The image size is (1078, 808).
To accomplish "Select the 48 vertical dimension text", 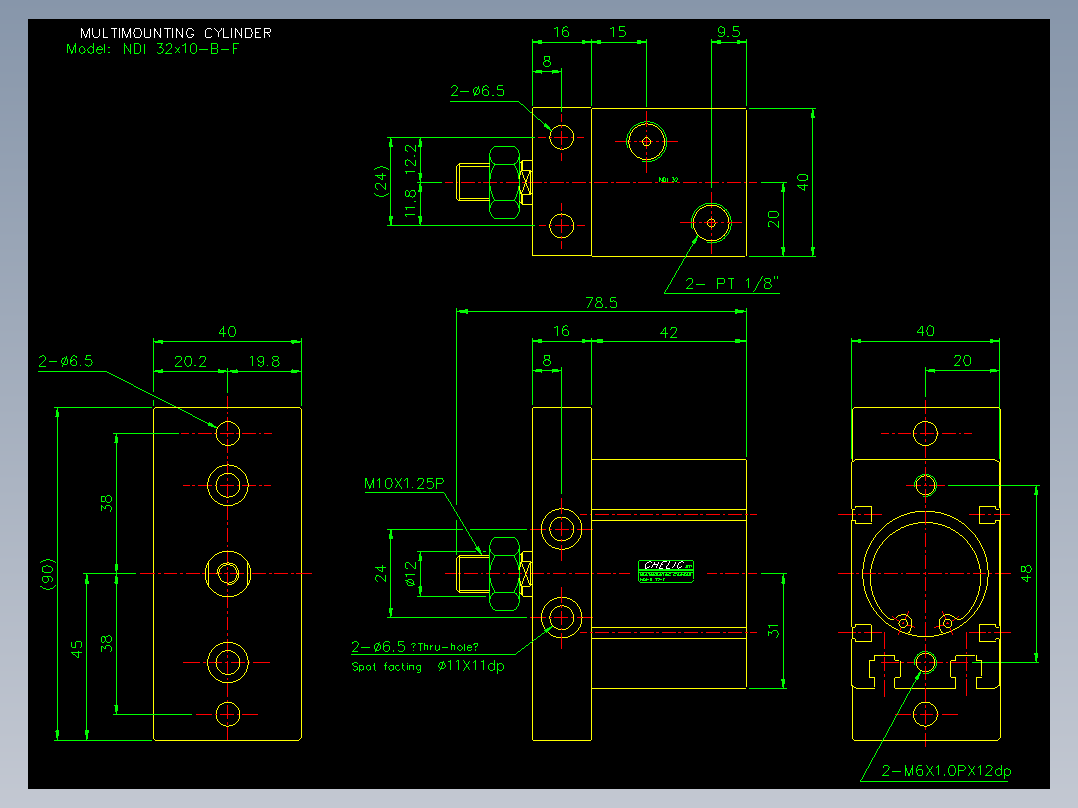I will pyautogui.click(x=1026, y=574).
